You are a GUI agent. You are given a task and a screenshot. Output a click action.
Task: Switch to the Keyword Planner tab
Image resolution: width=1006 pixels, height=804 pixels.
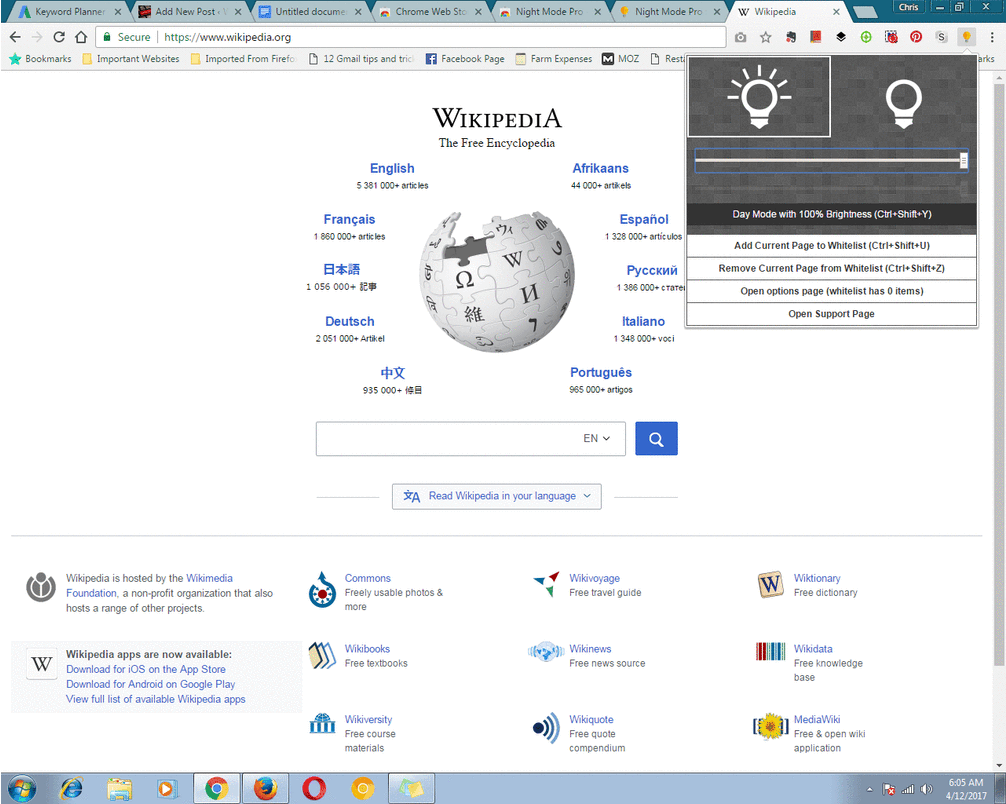point(69,12)
